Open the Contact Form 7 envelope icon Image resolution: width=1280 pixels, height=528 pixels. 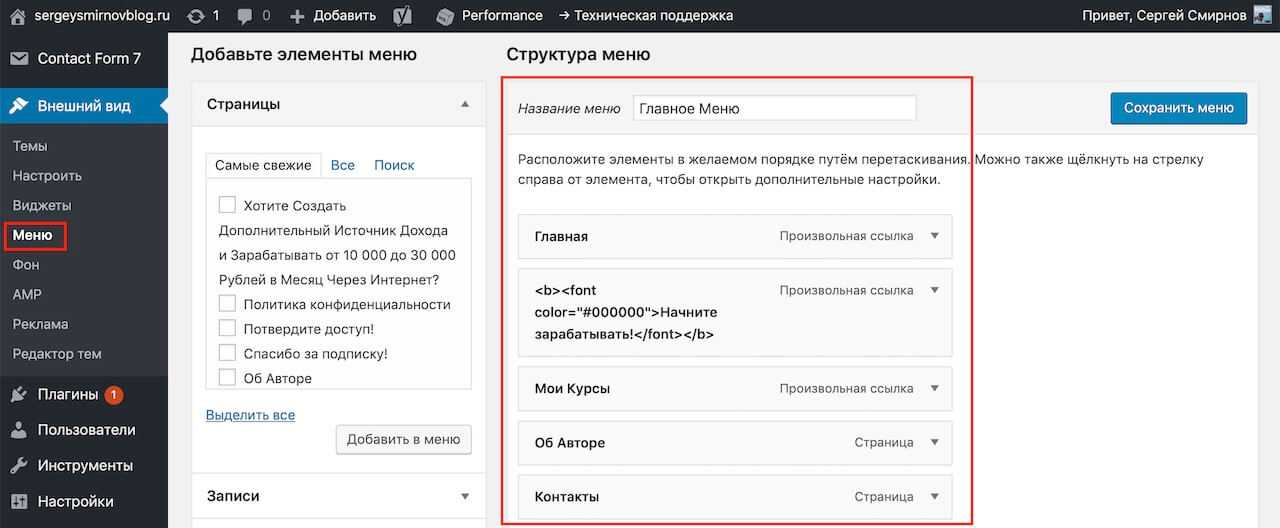pyautogui.click(x=19, y=58)
